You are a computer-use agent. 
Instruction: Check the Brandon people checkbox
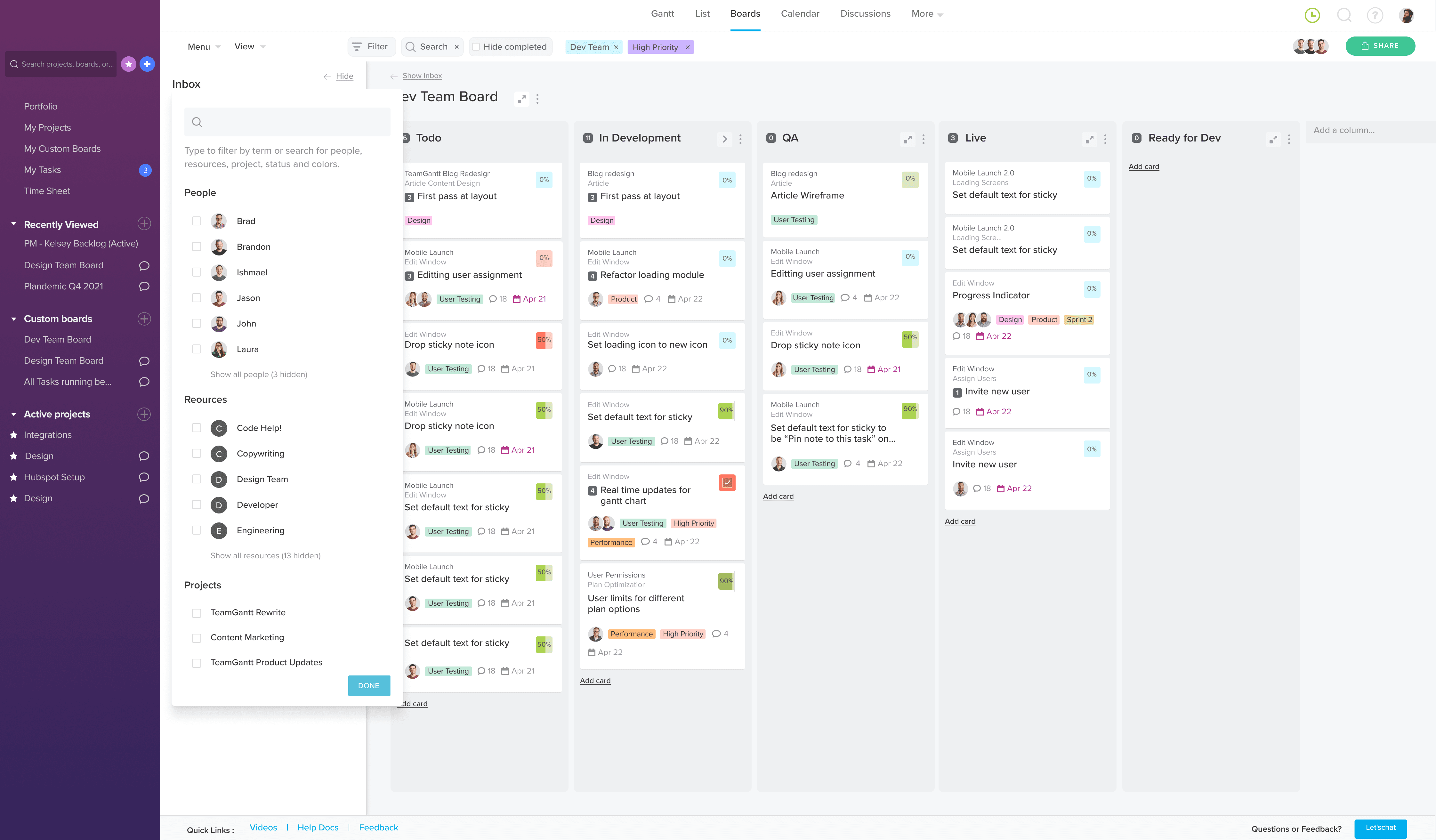pos(197,247)
